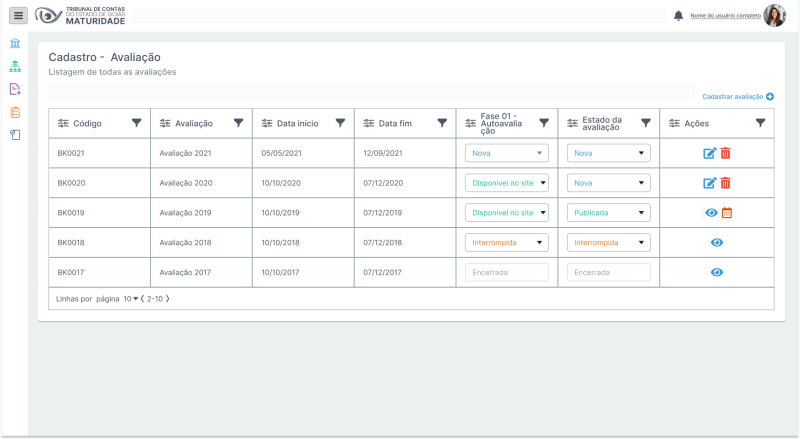The image size is (800, 439).
Task: Open Fase 01 dropdown for BK0020
Action: pos(507,183)
